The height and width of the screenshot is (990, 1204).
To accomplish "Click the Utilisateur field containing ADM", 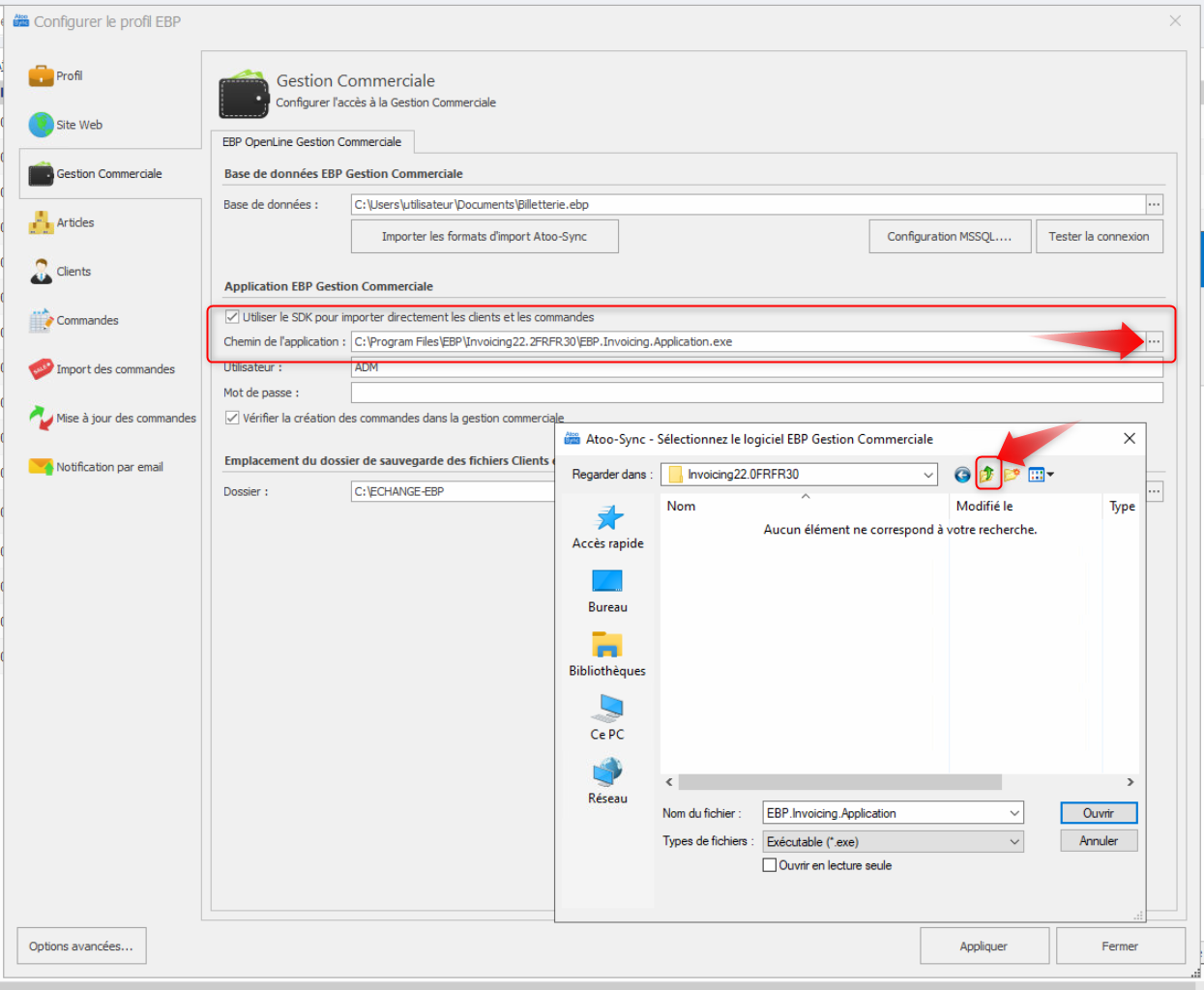I will click(757, 368).
